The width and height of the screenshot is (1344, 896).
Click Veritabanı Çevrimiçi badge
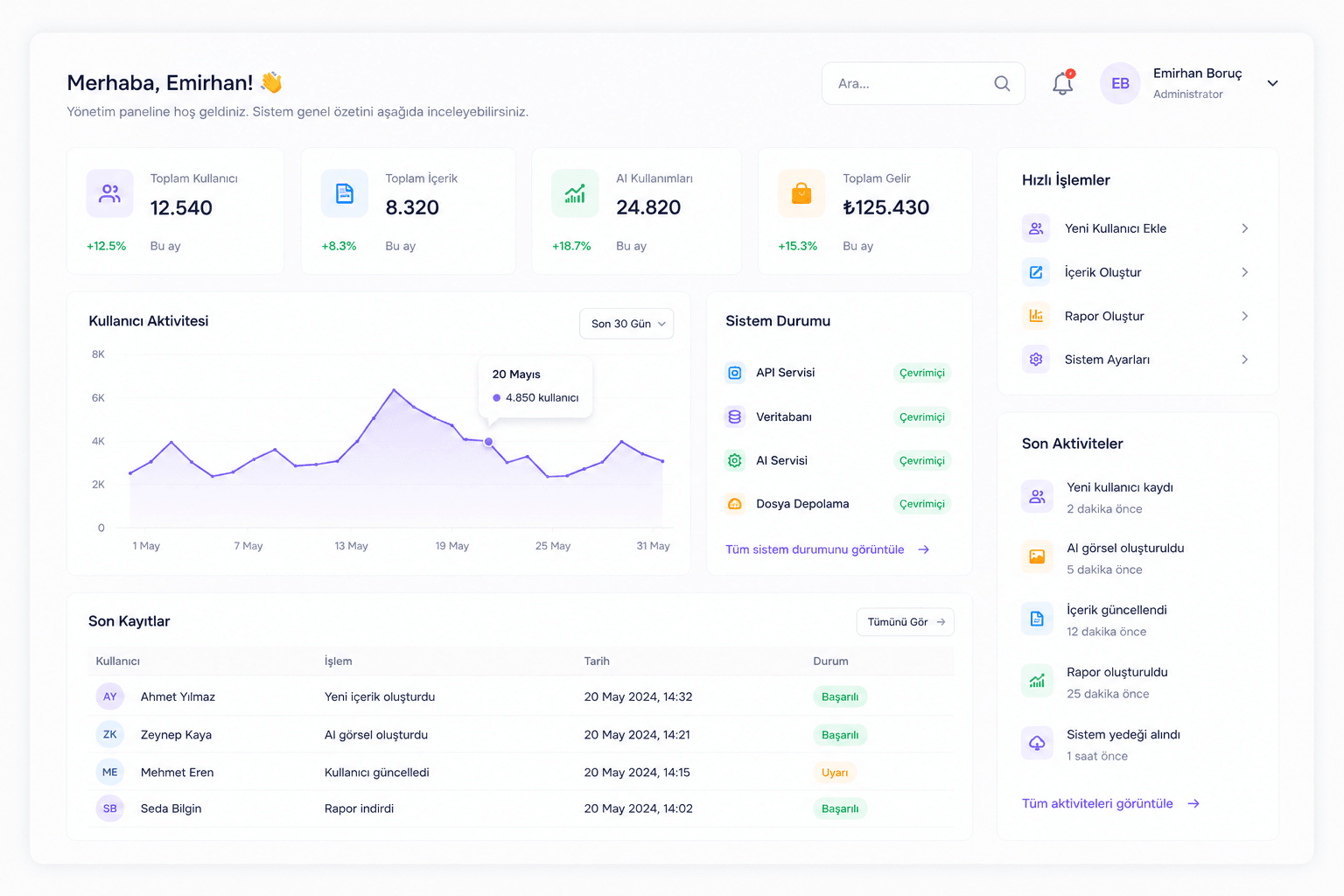click(922, 417)
